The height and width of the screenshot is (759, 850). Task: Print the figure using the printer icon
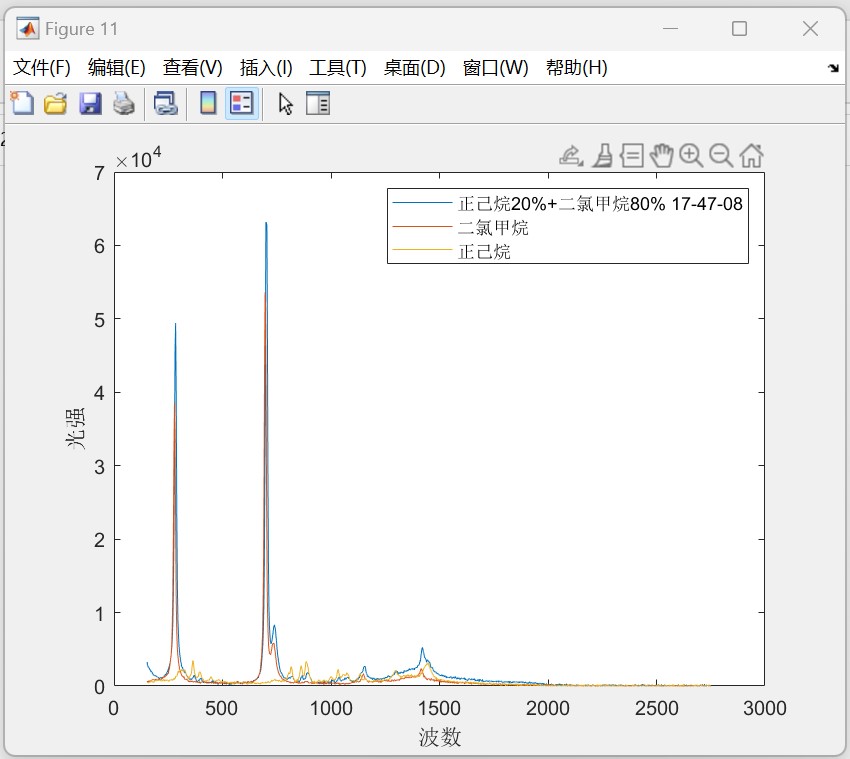pos(124,103)
